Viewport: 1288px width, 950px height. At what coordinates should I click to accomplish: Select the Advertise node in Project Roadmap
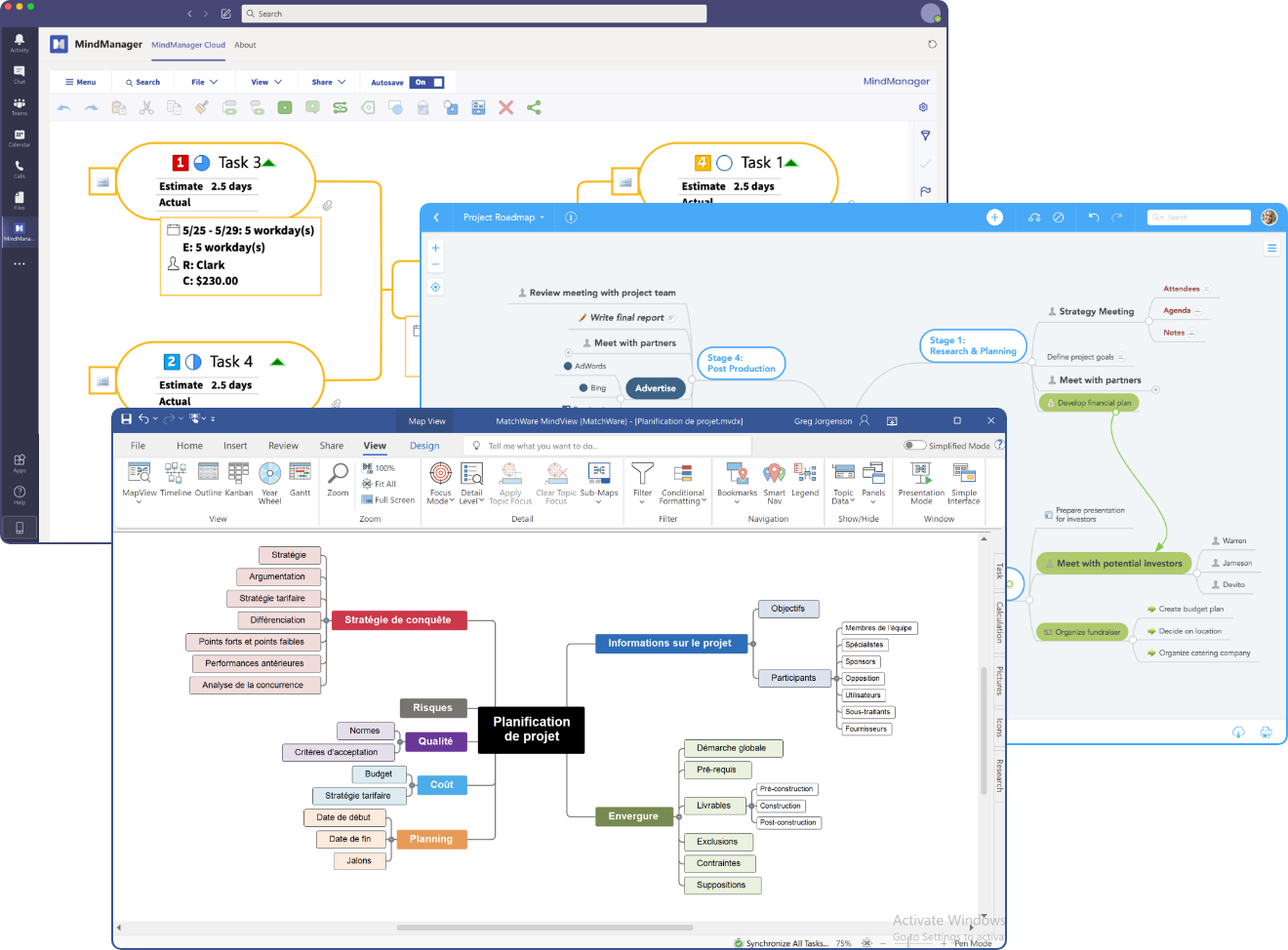pyautogui.click(x=656, y=388)
